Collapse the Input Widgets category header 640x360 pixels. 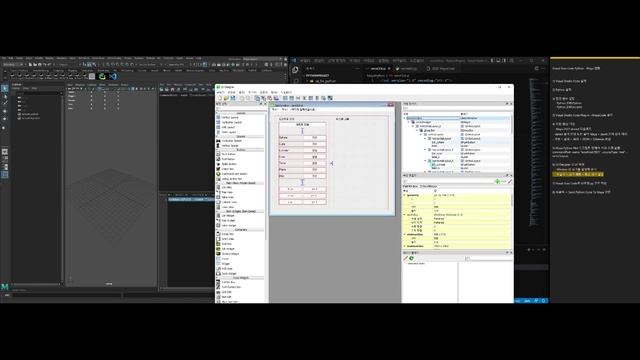pos(240,278)
